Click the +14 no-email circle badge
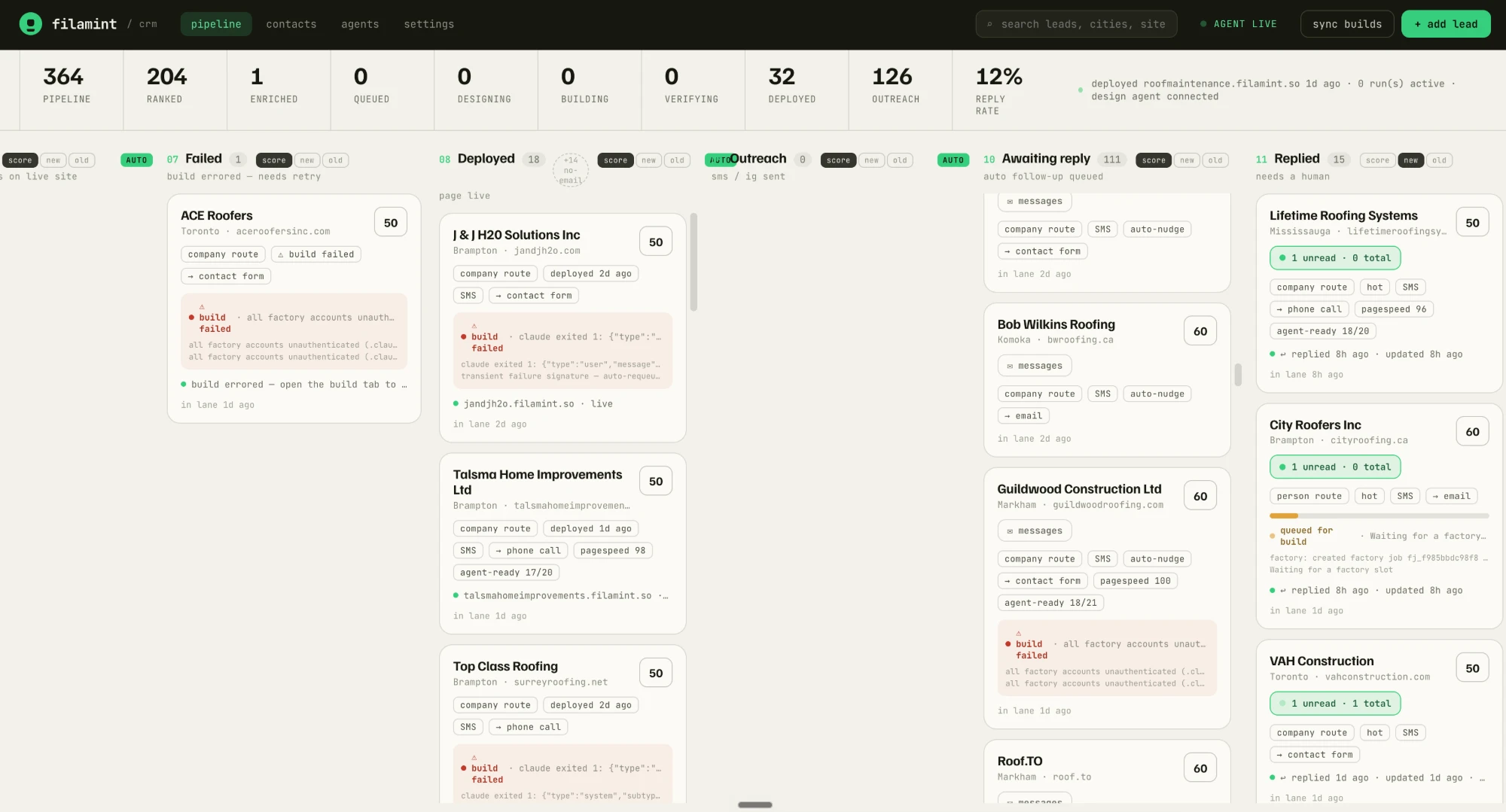 571,170
